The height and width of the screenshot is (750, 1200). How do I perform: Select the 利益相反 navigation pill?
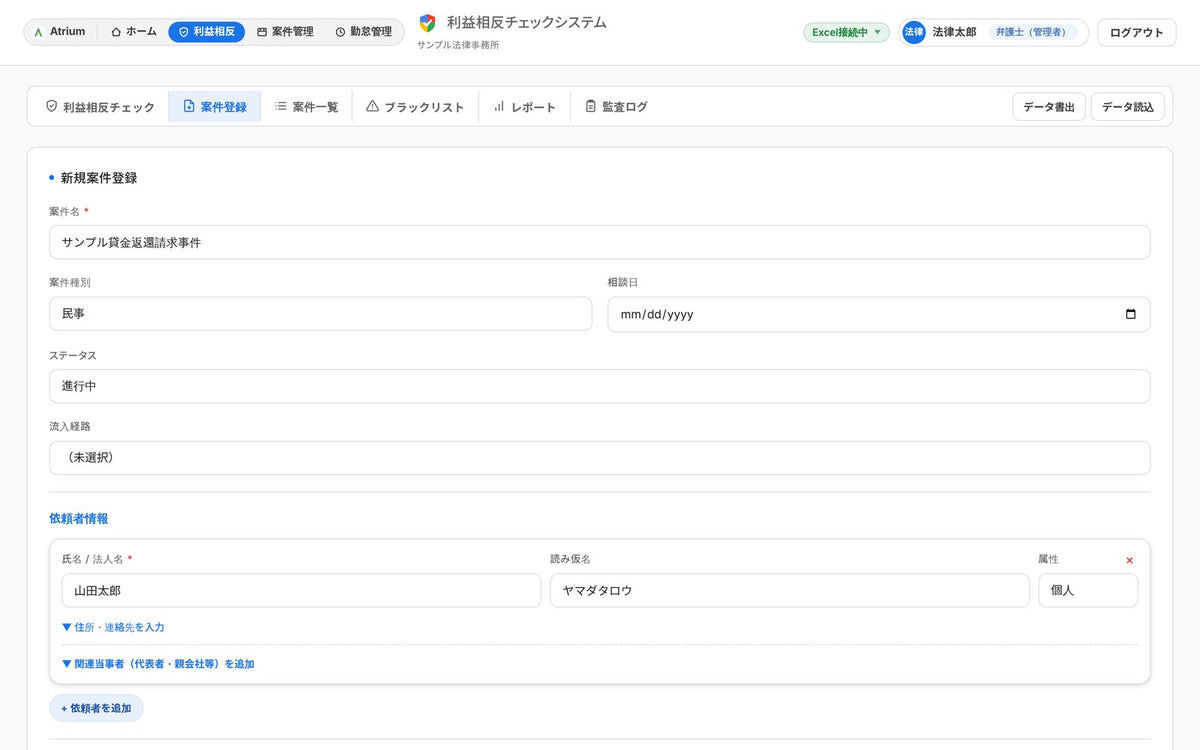207,32
